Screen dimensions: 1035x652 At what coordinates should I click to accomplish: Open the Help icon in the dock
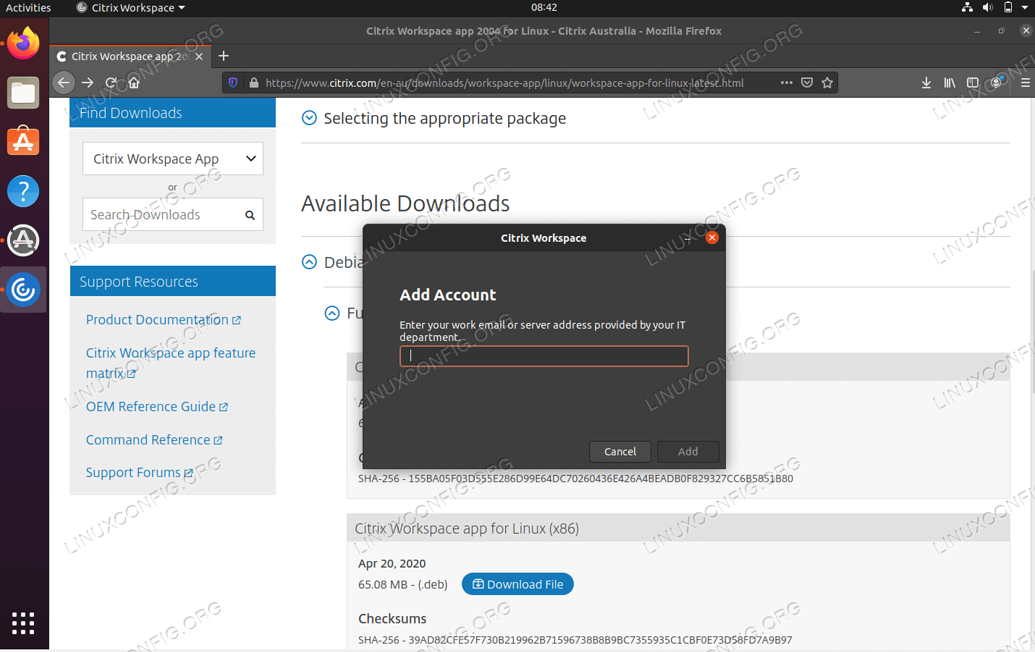[x=23, y=191]
